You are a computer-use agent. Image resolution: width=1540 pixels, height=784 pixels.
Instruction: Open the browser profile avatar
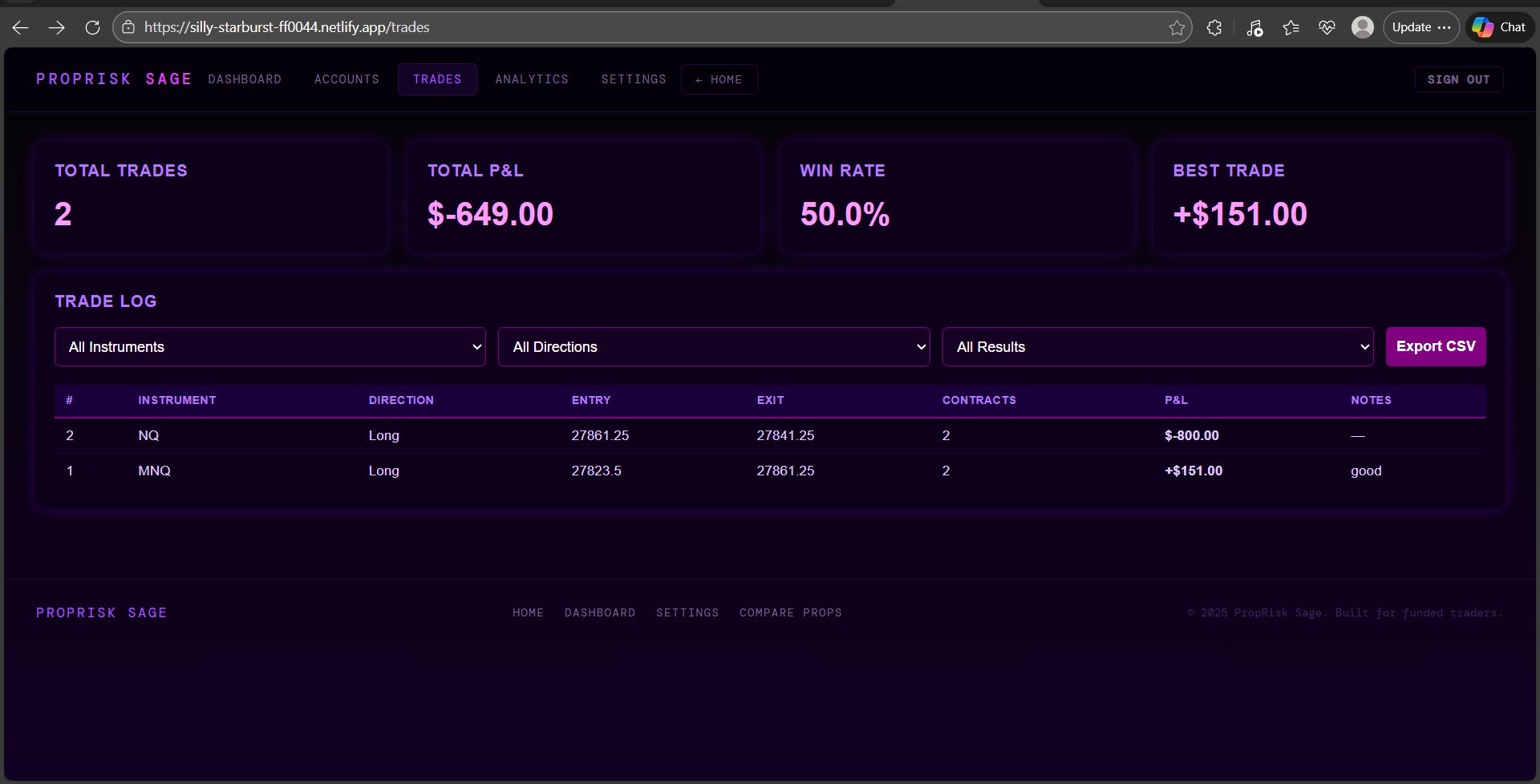click(1362, 27)
